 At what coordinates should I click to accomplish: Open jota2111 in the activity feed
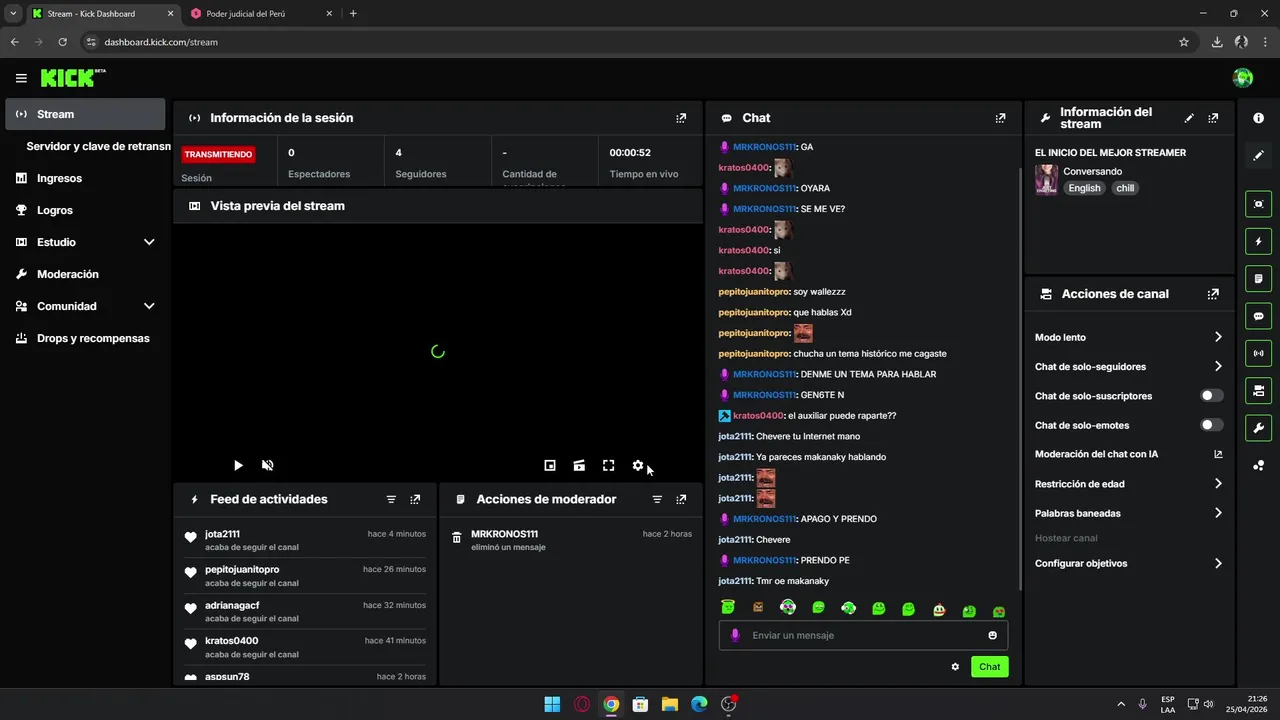click(x=222, y=534)
